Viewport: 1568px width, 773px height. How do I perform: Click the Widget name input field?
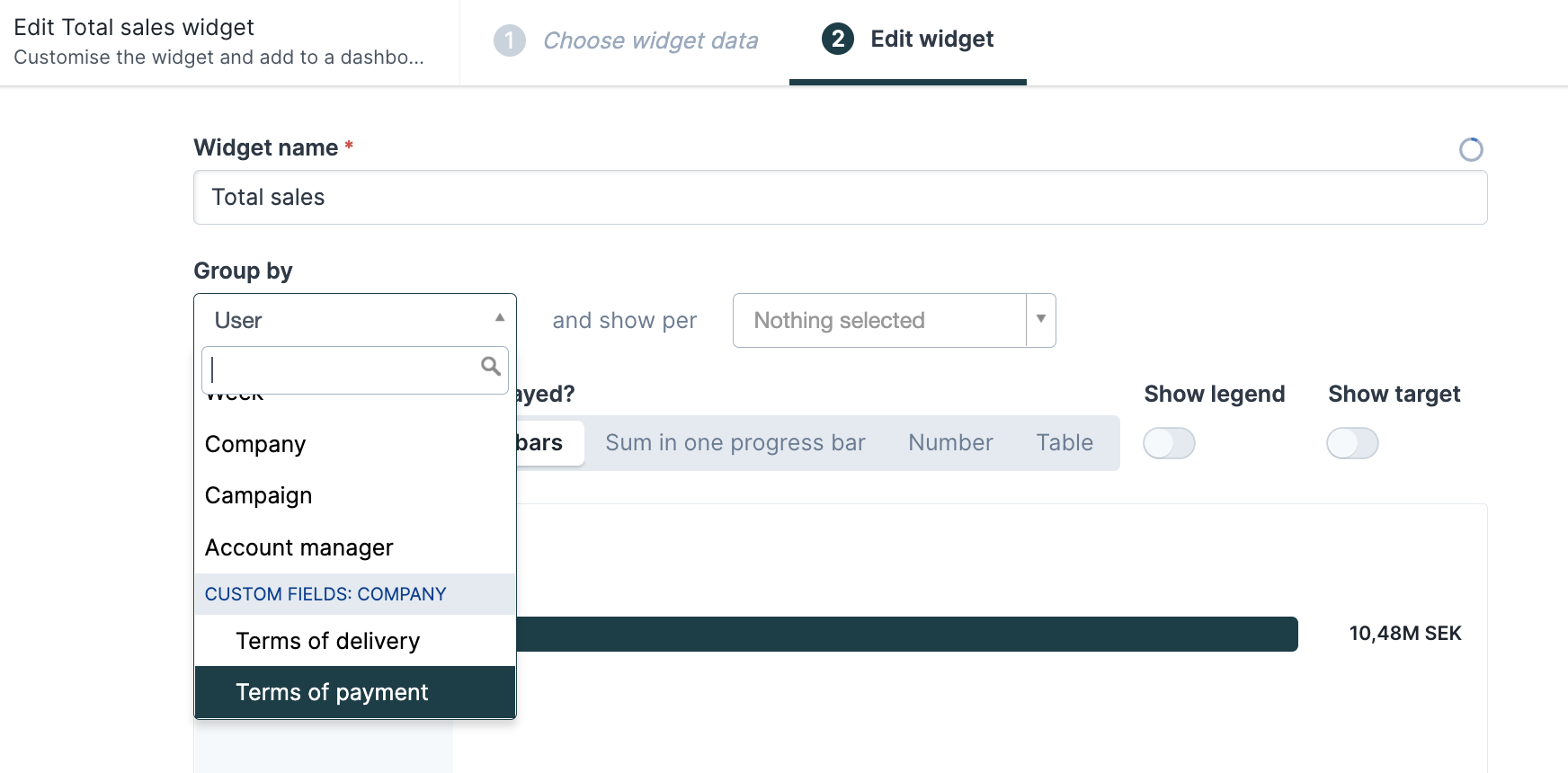841,198
